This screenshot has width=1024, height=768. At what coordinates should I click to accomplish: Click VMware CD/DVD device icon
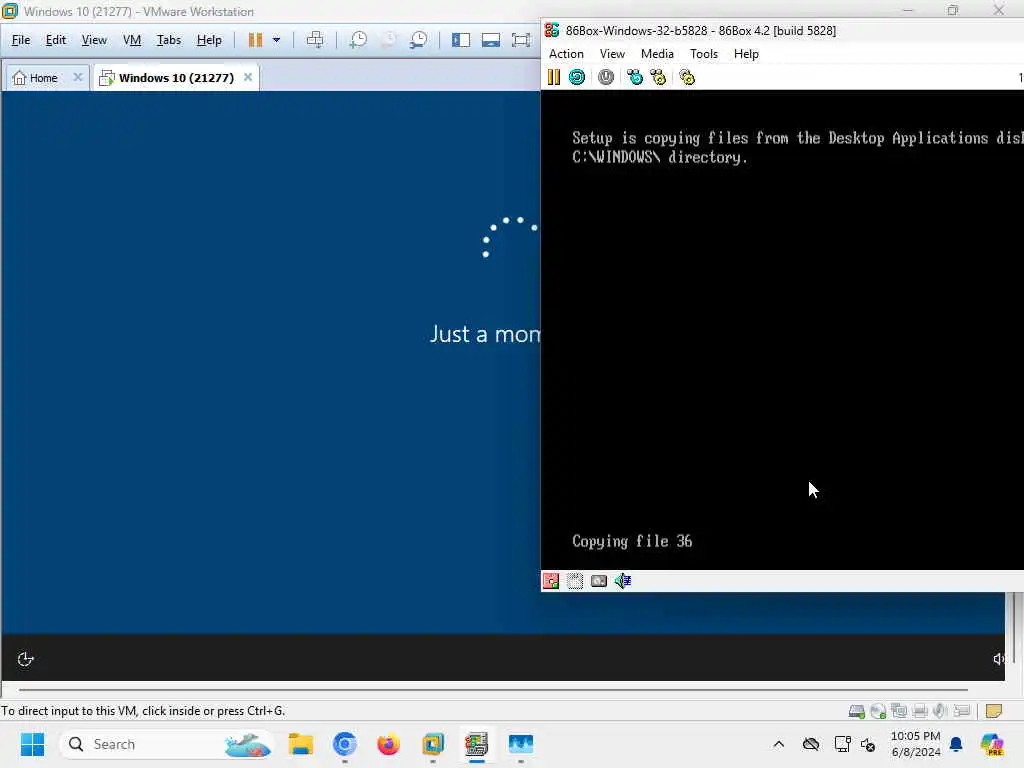(x=878, y=711)
